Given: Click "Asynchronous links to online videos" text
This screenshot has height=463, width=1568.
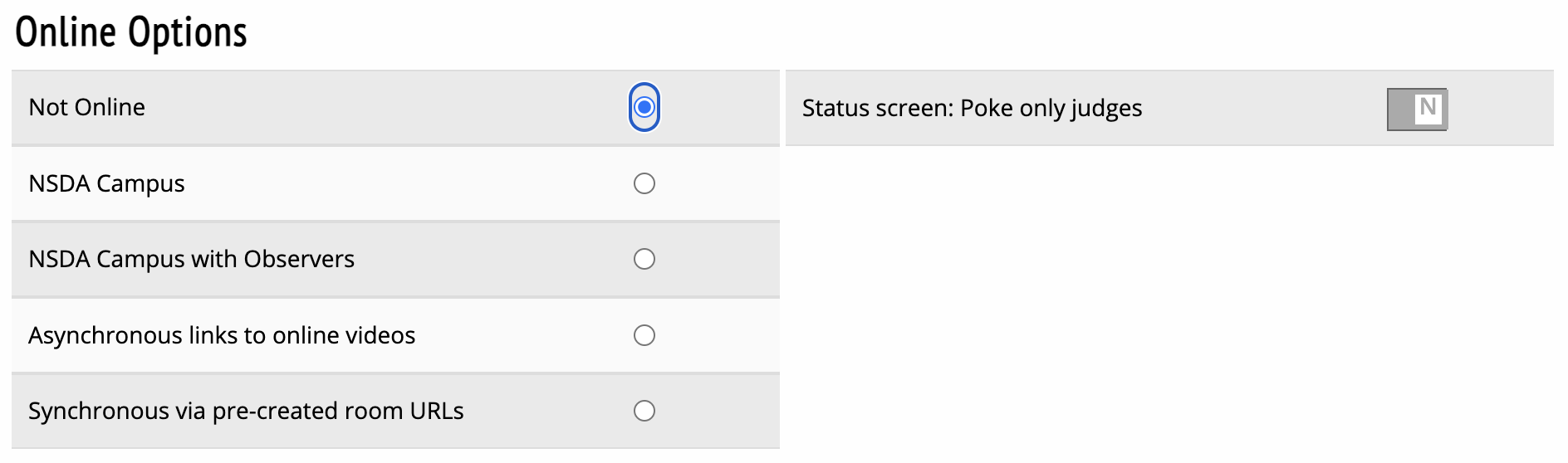Looking at the screenshot, I should [x=222, y=335].
